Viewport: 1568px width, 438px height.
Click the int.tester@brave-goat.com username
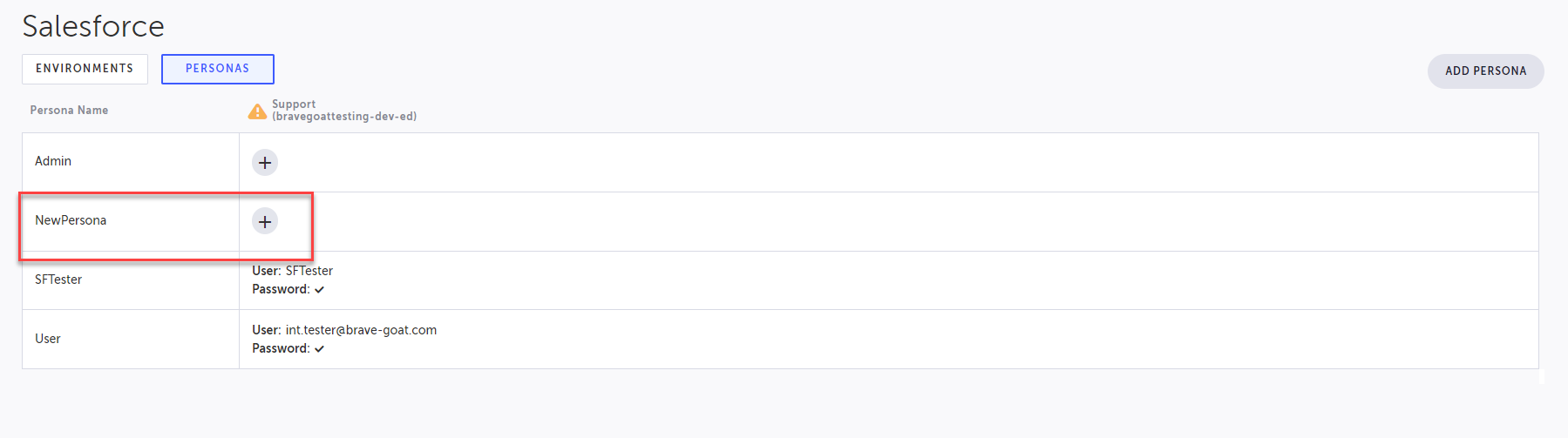[361, 330]
